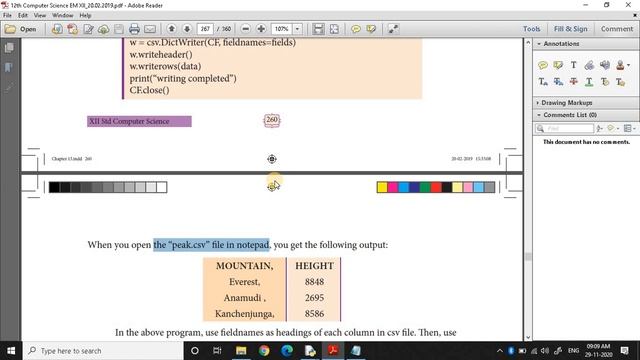Open the View menu
The image size is (640, 360).
pos(40,16)
